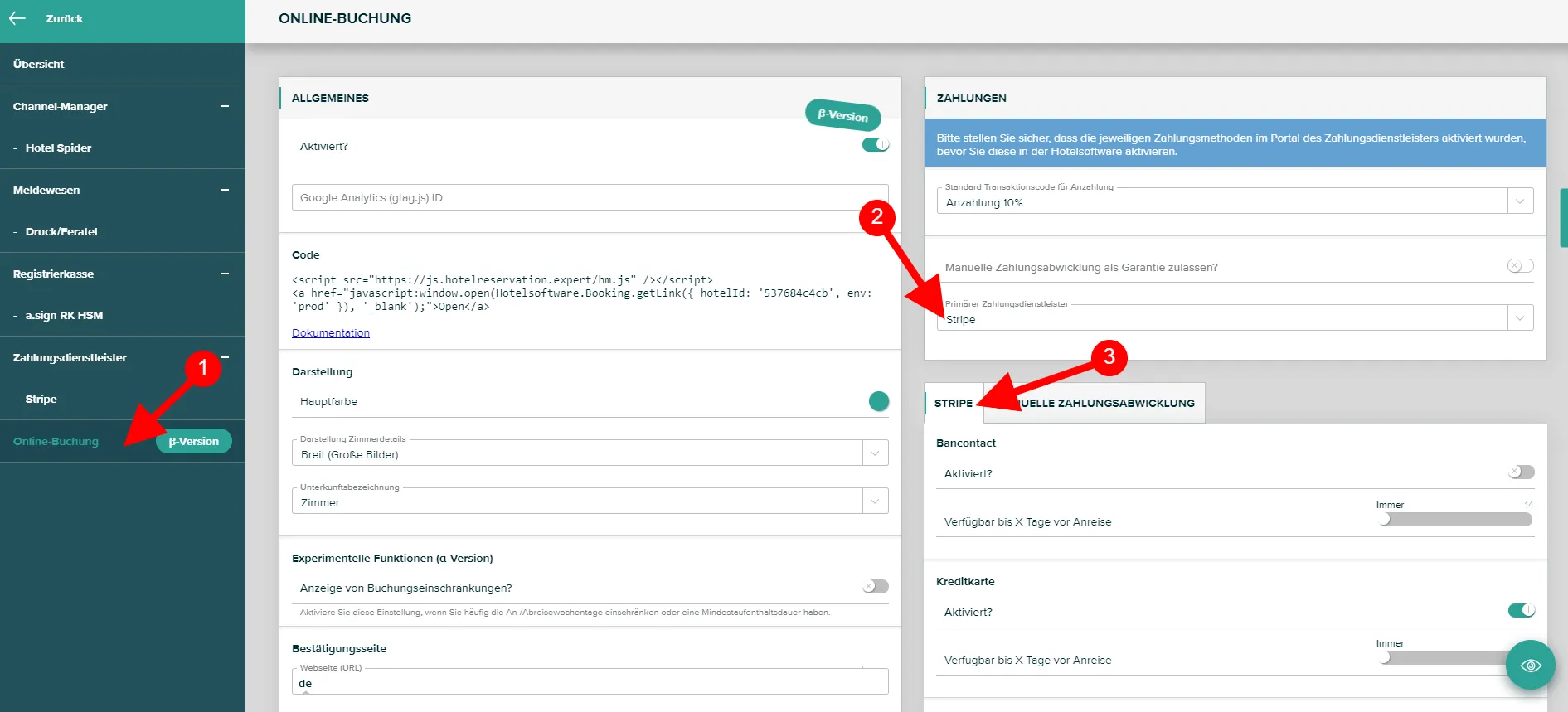Open the 'Primärer Zahlungsdienstleister' dropdown
Viewport: 1568px width, 712px height.
click(x=1235, y=318)
